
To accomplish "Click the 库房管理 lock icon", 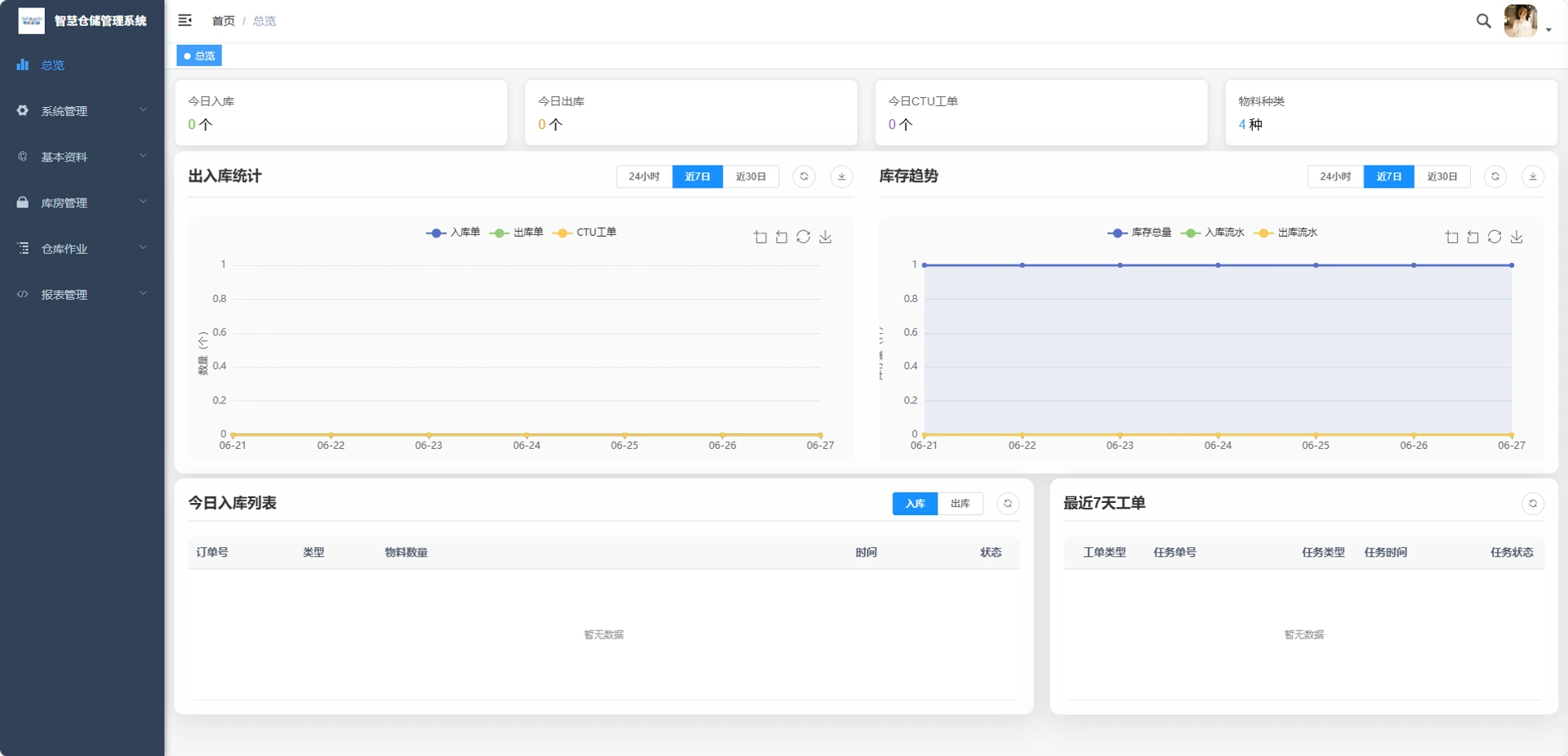I will pyautogui.click(x=23, y=202).
